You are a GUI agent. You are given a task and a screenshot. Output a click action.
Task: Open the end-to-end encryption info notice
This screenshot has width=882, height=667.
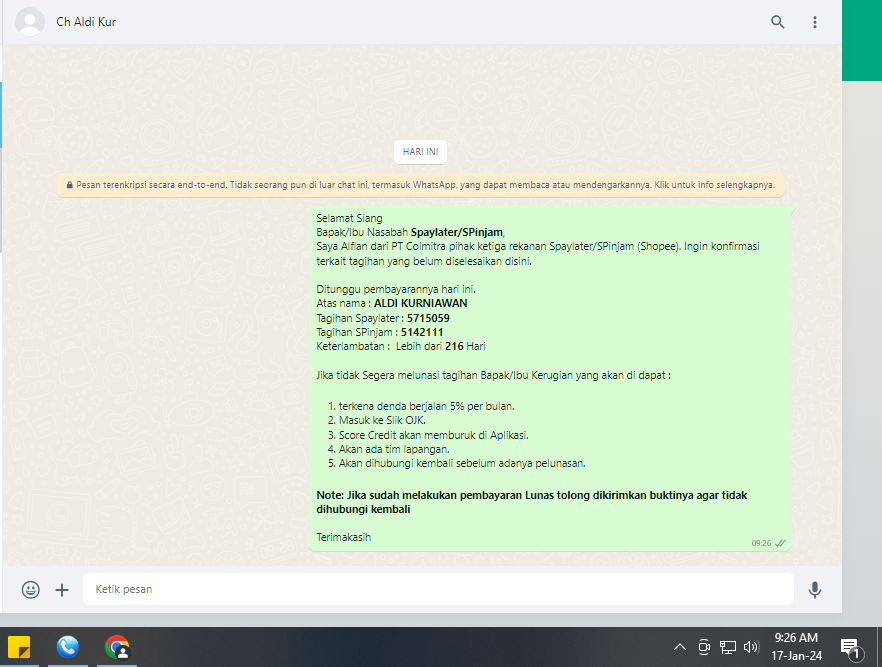[x=420, y=184]
